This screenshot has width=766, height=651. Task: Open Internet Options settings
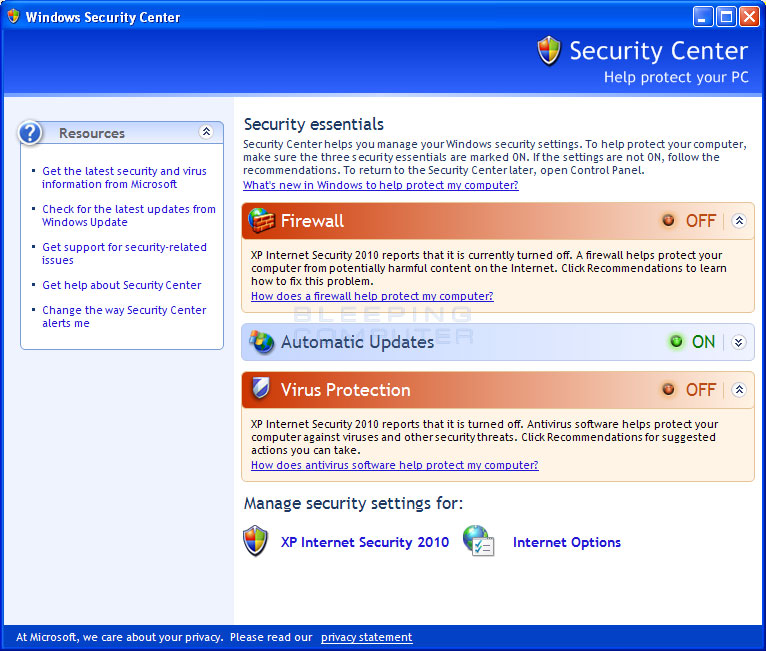click(x=567, y=542)
